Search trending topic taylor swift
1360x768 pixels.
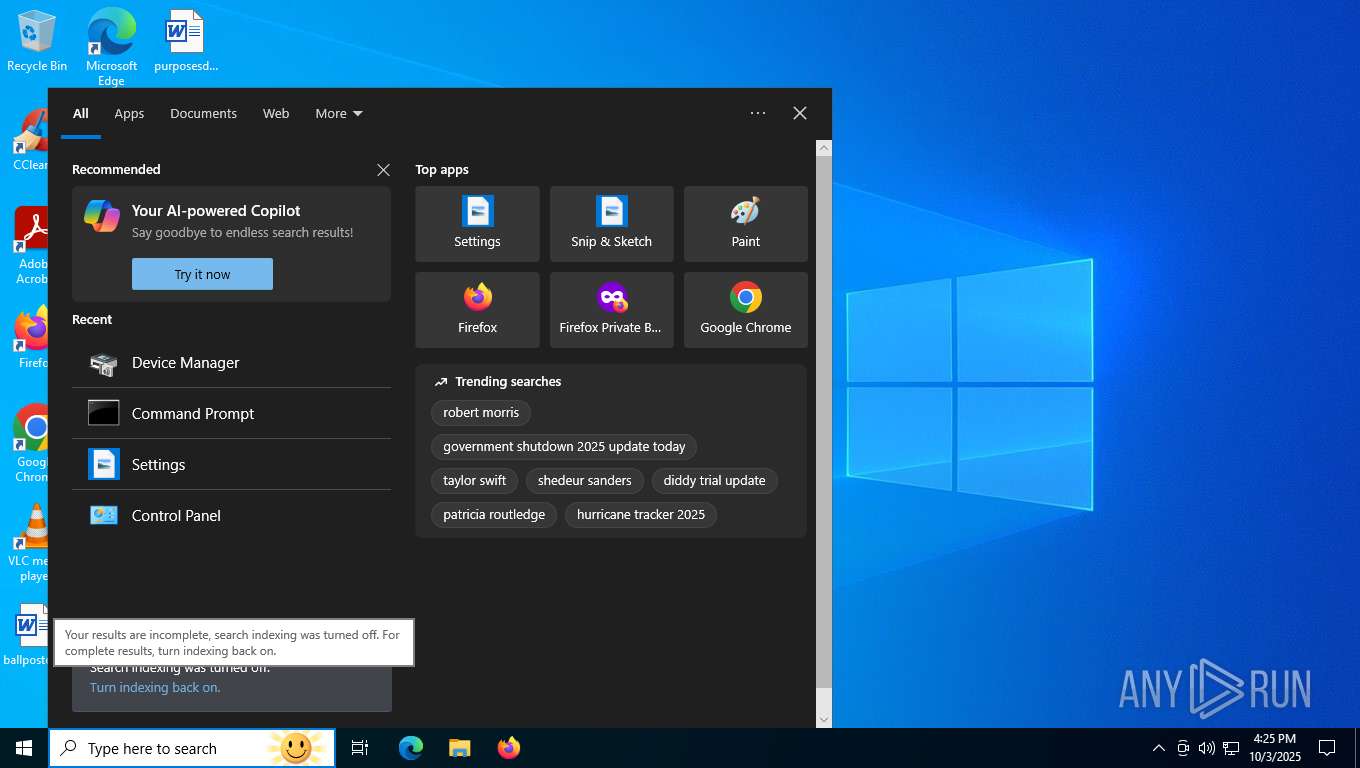(474, 481)
